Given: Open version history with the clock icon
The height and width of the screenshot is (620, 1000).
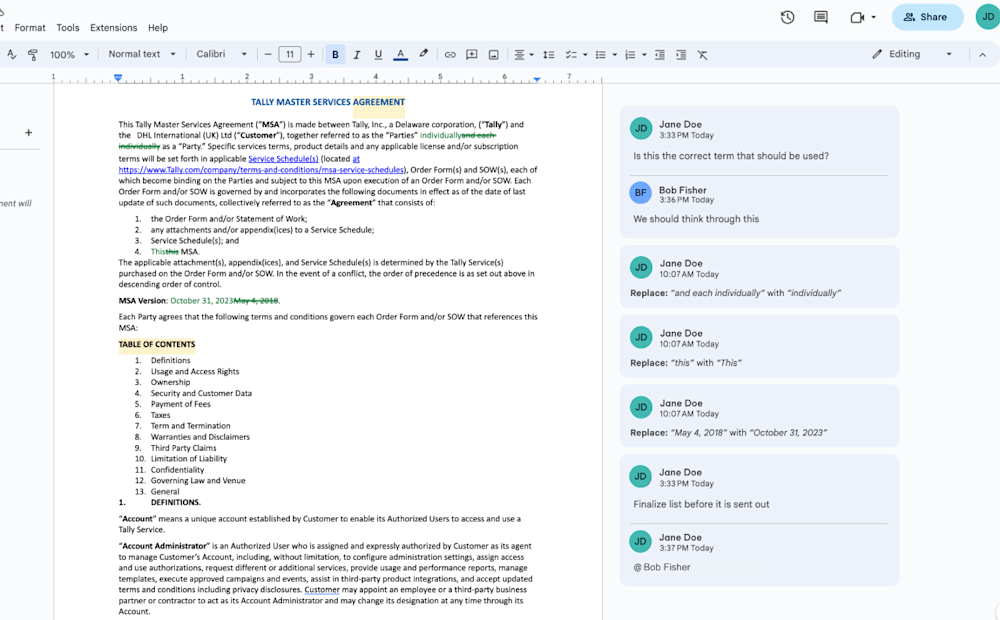Looking at the screenshot, I should 787,17.
